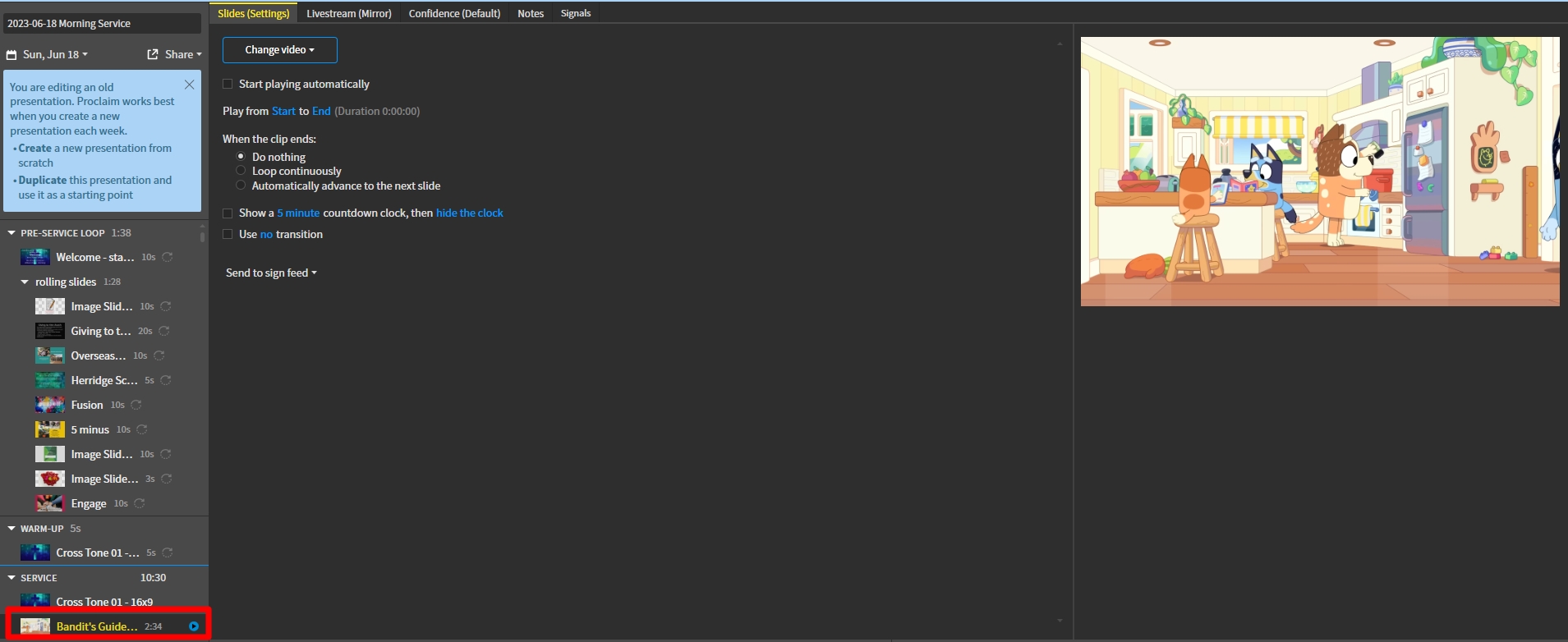Select the Fusion slide thumbnail

tap(50, 405)
